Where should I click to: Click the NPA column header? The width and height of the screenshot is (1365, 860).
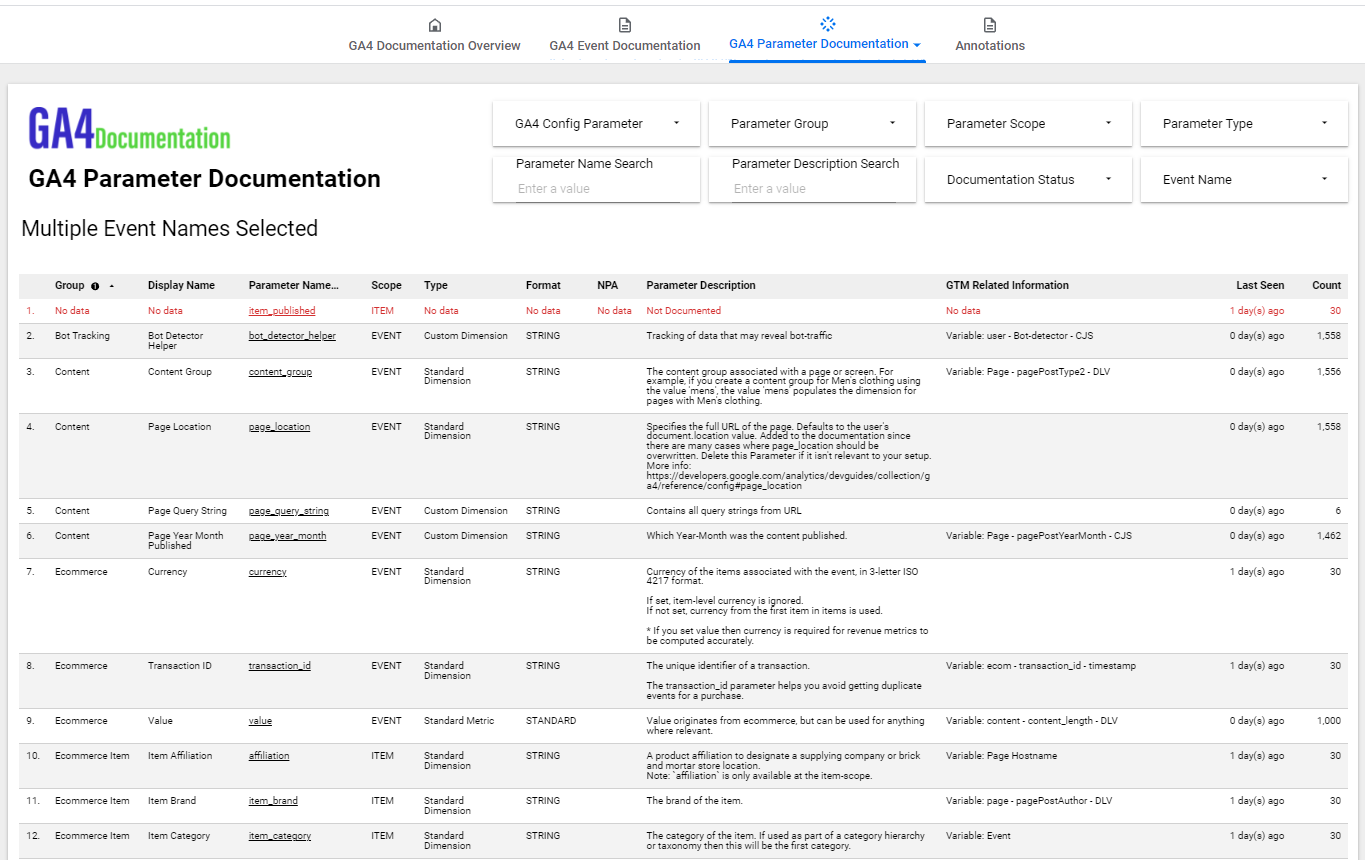coord(608,286)
